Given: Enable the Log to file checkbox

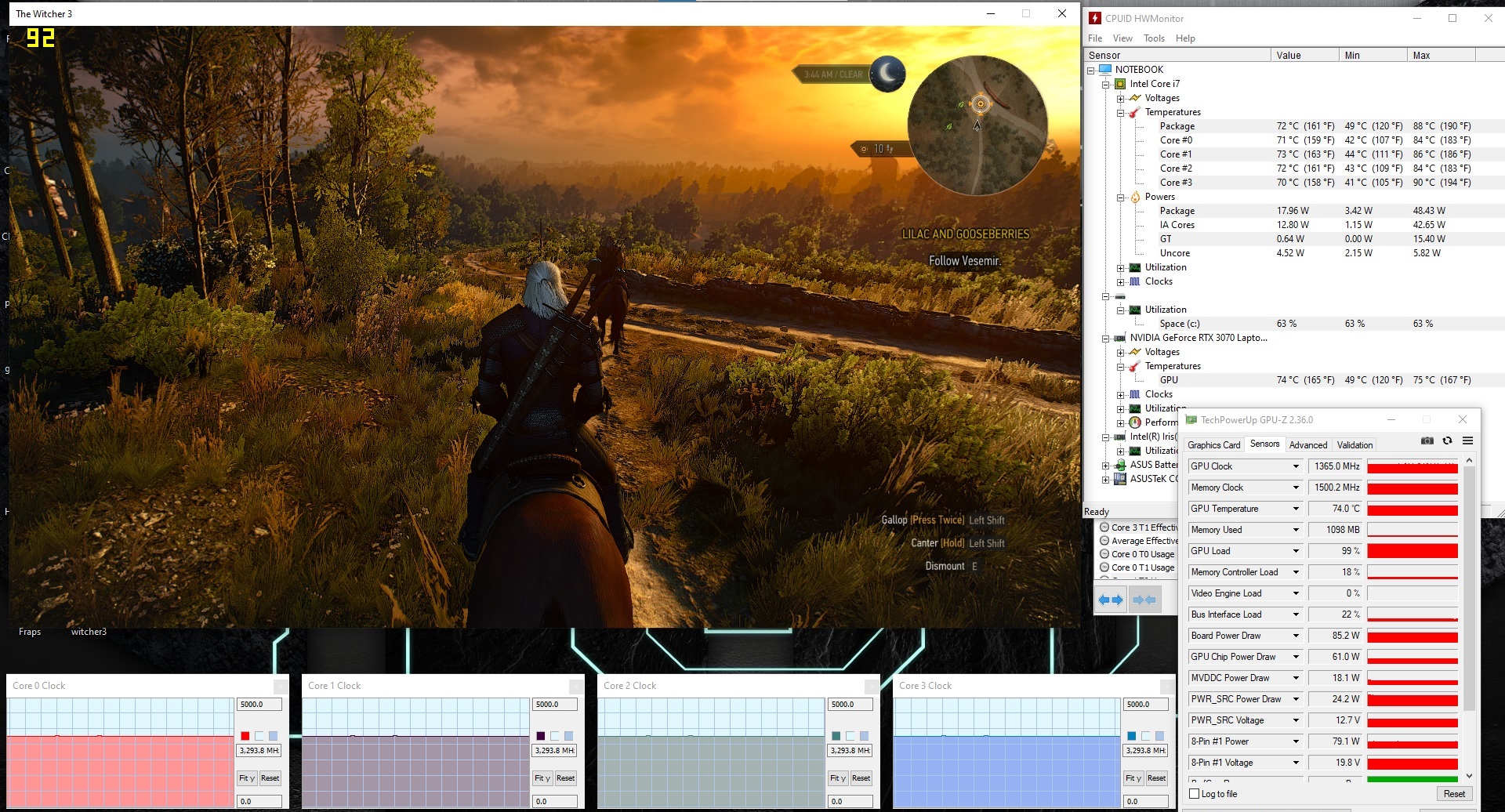Looking at the screenshot, I should [x=1195, y=794].
